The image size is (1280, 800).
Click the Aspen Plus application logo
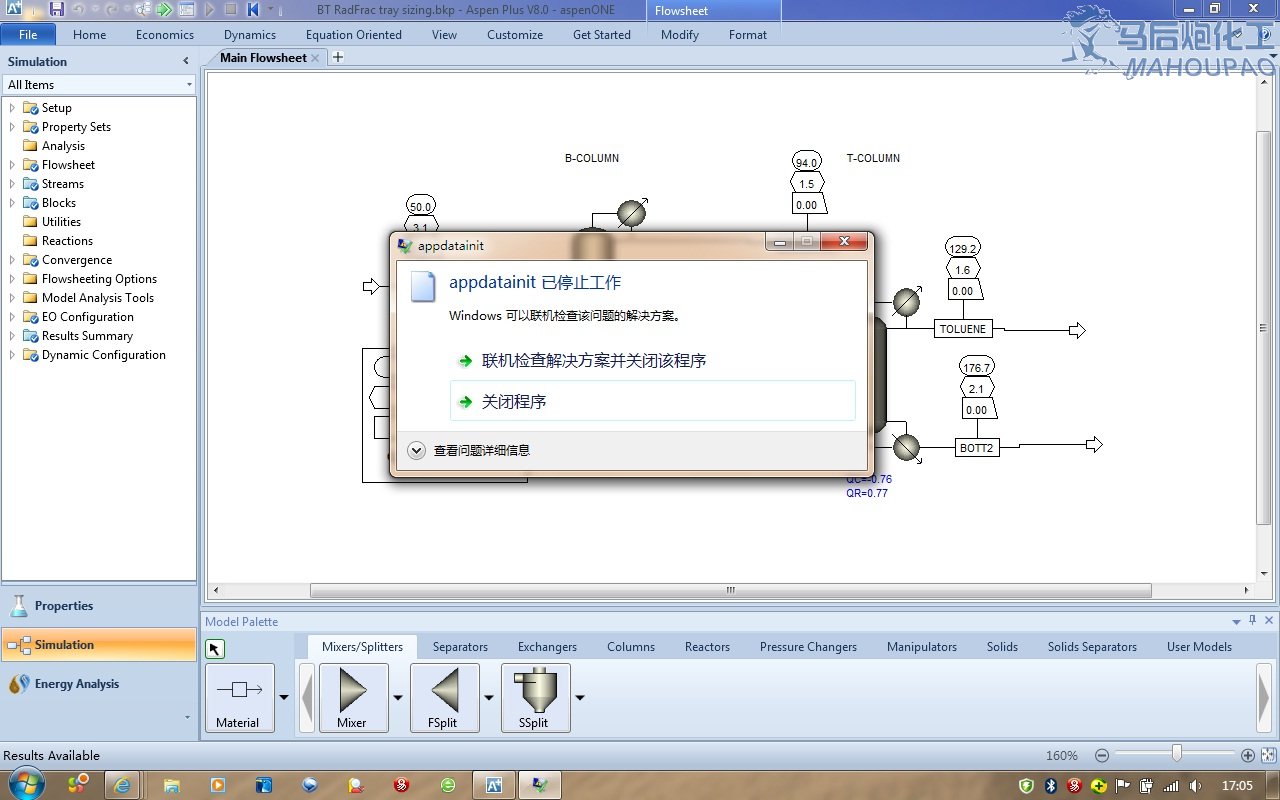[x=14, y=9]
